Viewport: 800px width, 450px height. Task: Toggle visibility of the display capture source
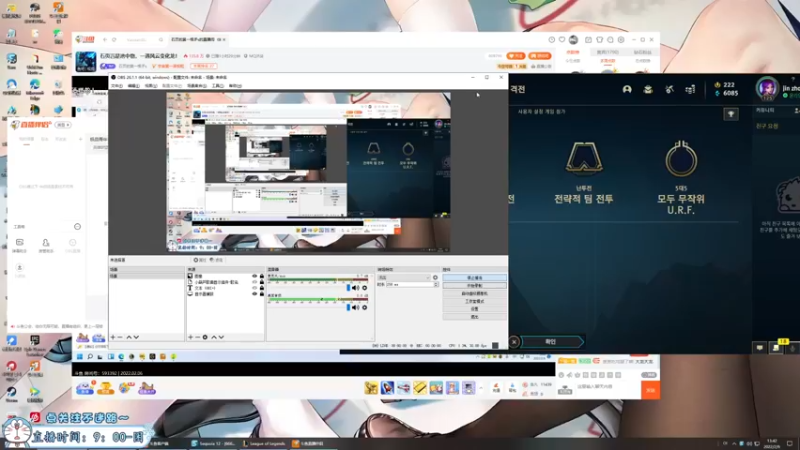255,294
